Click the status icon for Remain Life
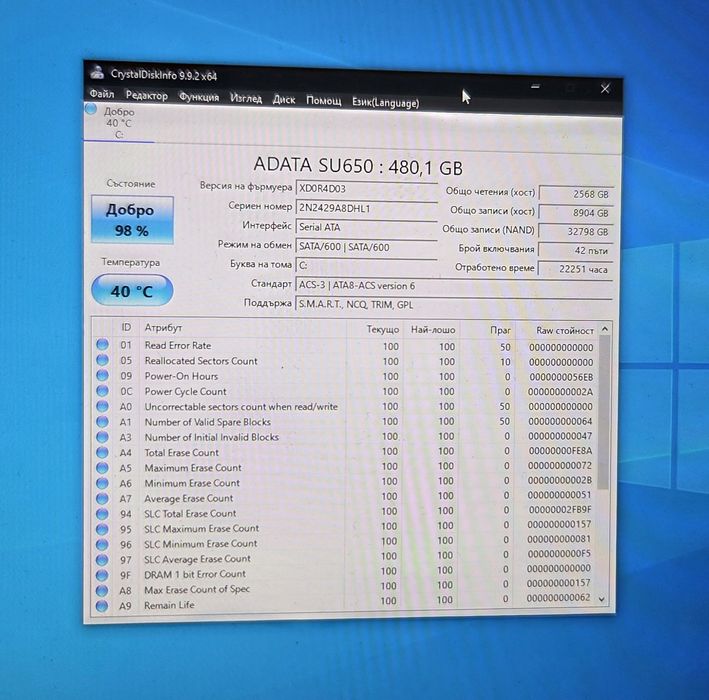This screenshot has width=709, height=700. click(102, 606)
